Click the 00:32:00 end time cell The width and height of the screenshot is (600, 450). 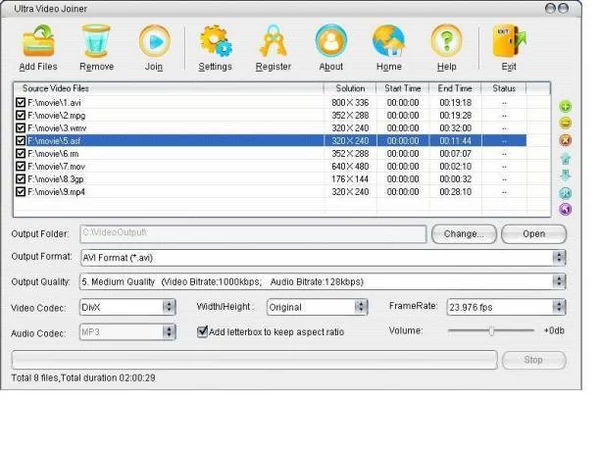[455, 128]
